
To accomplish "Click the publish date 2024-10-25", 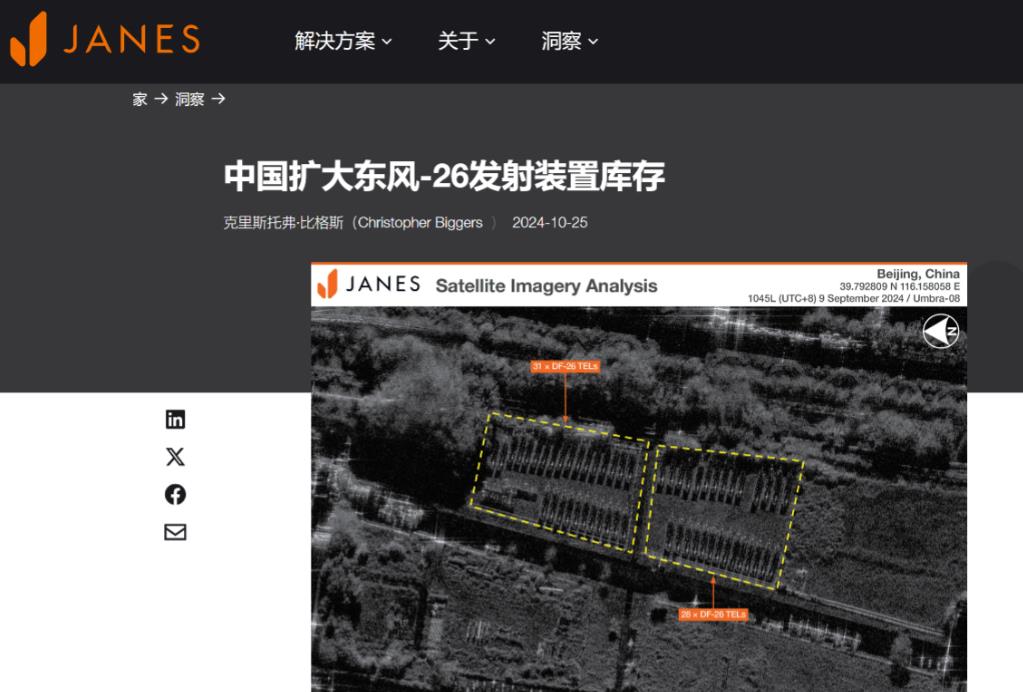I will click(x=549, y=222).
